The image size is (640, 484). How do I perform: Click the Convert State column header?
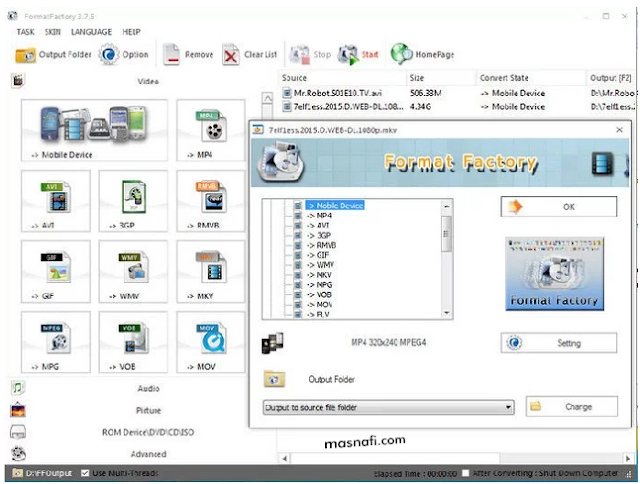click(531, 78)
